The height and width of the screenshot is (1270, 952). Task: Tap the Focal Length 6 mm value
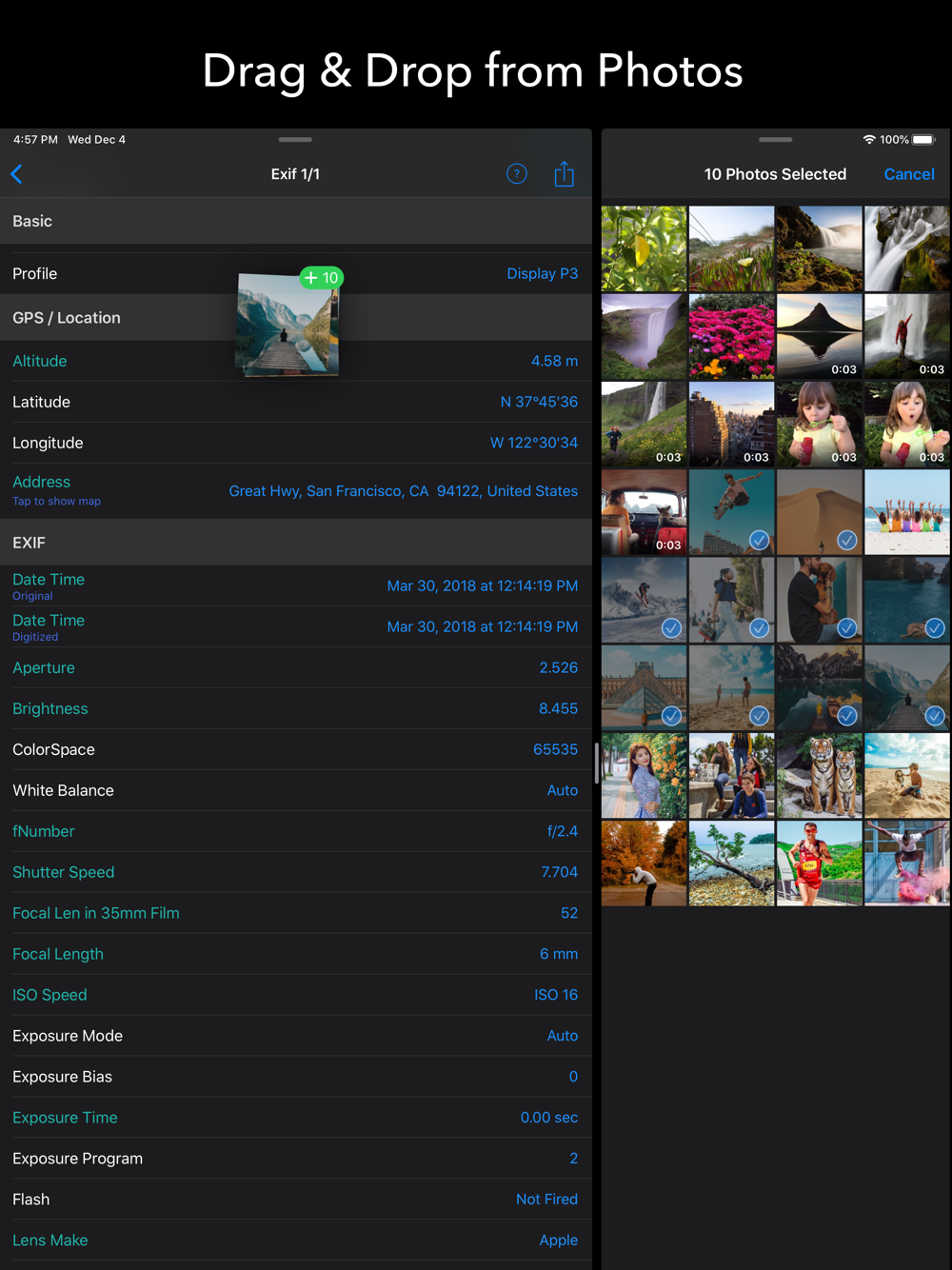point(559,954)
